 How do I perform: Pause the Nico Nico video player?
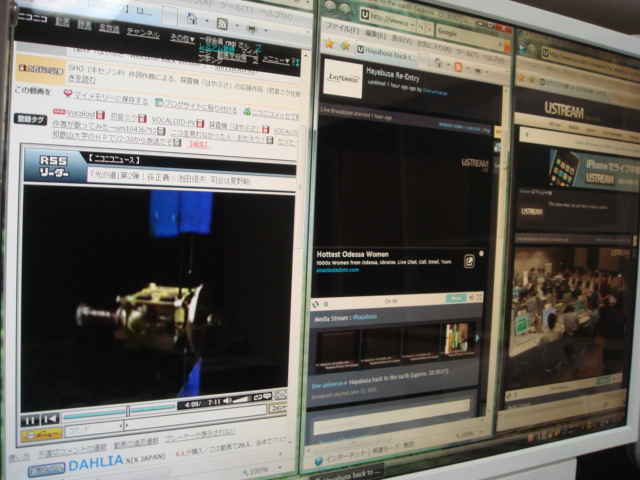coord(30,420)
